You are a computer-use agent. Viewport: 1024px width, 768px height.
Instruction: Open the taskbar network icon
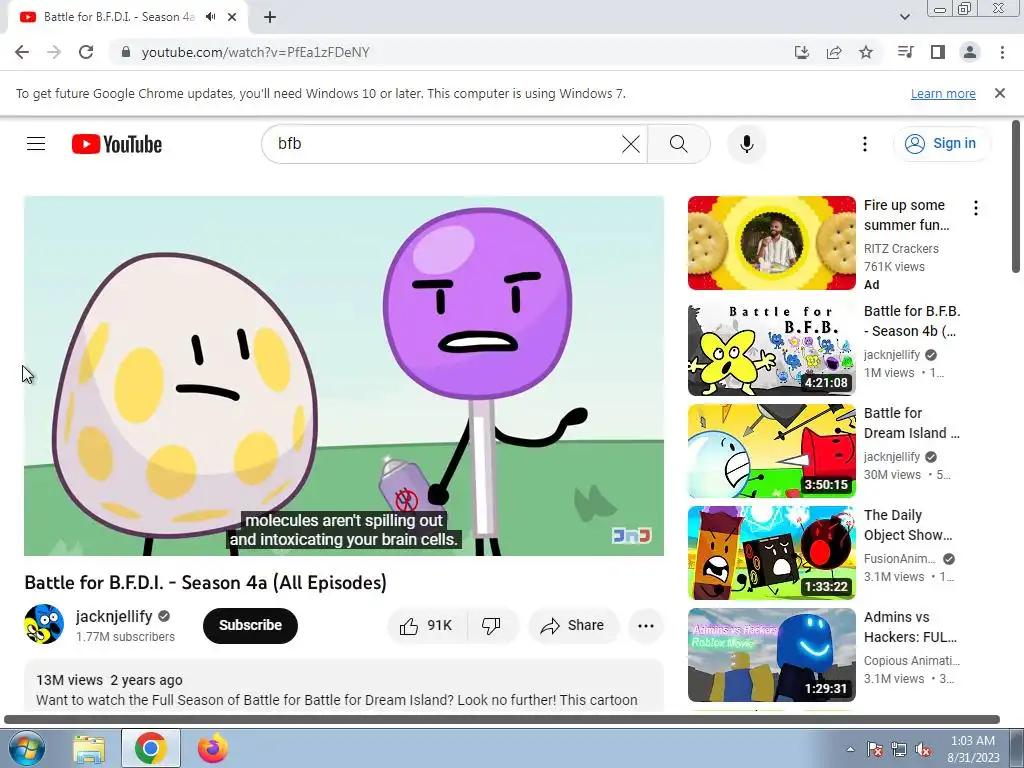click(899, 749)
